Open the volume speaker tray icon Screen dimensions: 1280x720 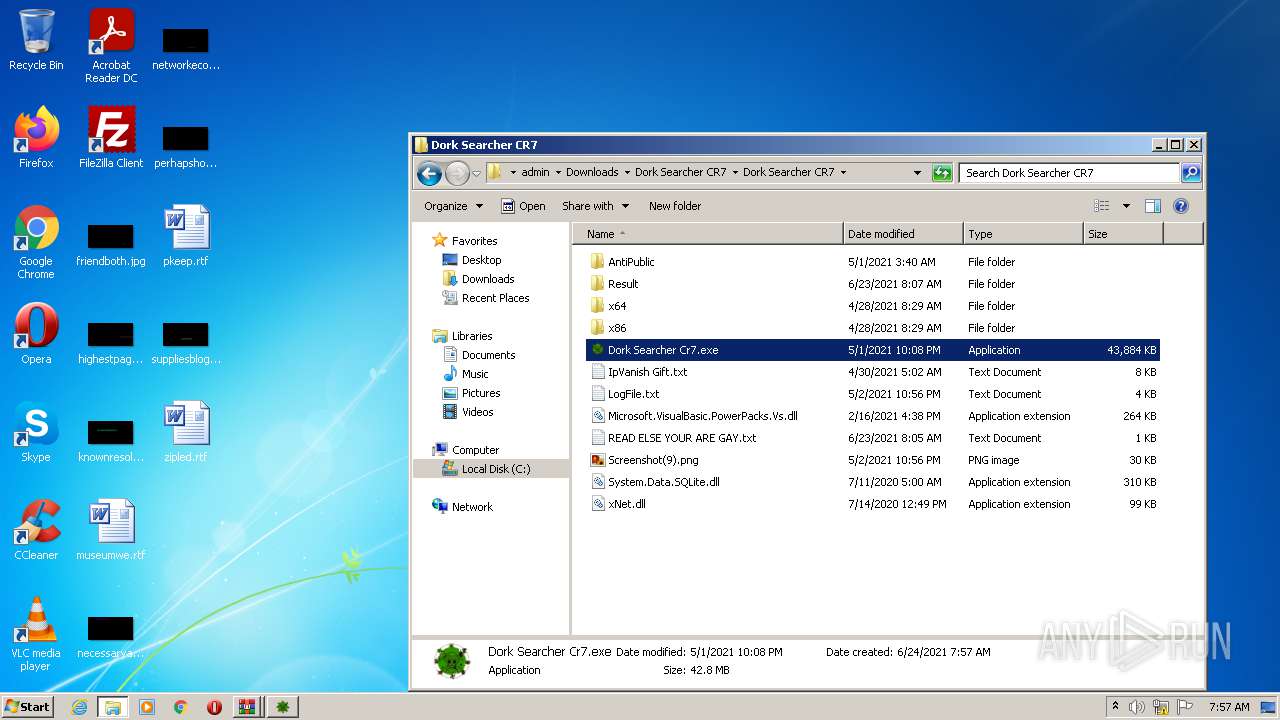[1136, 707]
